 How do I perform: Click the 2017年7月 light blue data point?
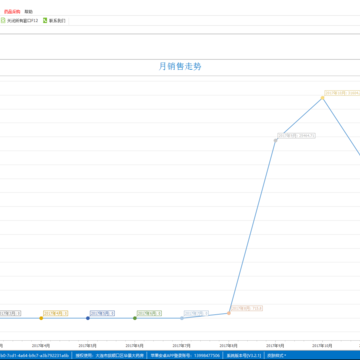(x=182, y=318)
